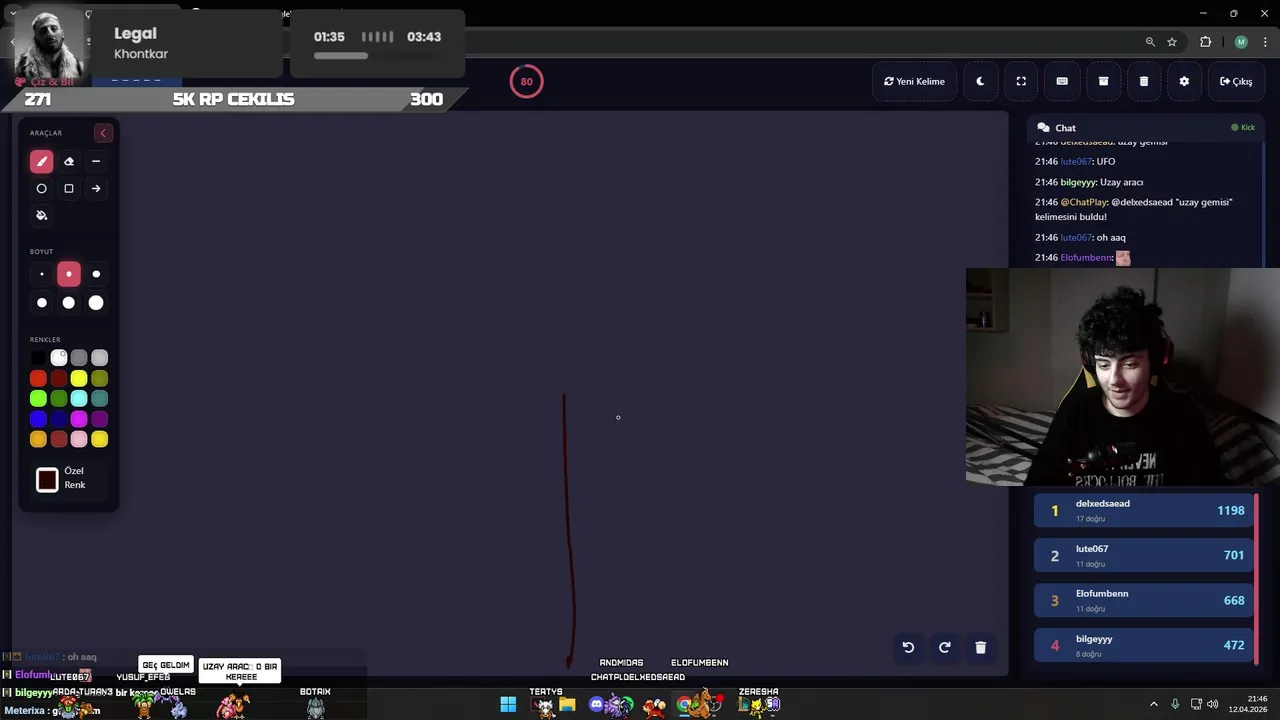Screen dimensions: 1280x720
Task: Select bilgeyyy's leaderboard row
Action: (x=1144, y=645)
